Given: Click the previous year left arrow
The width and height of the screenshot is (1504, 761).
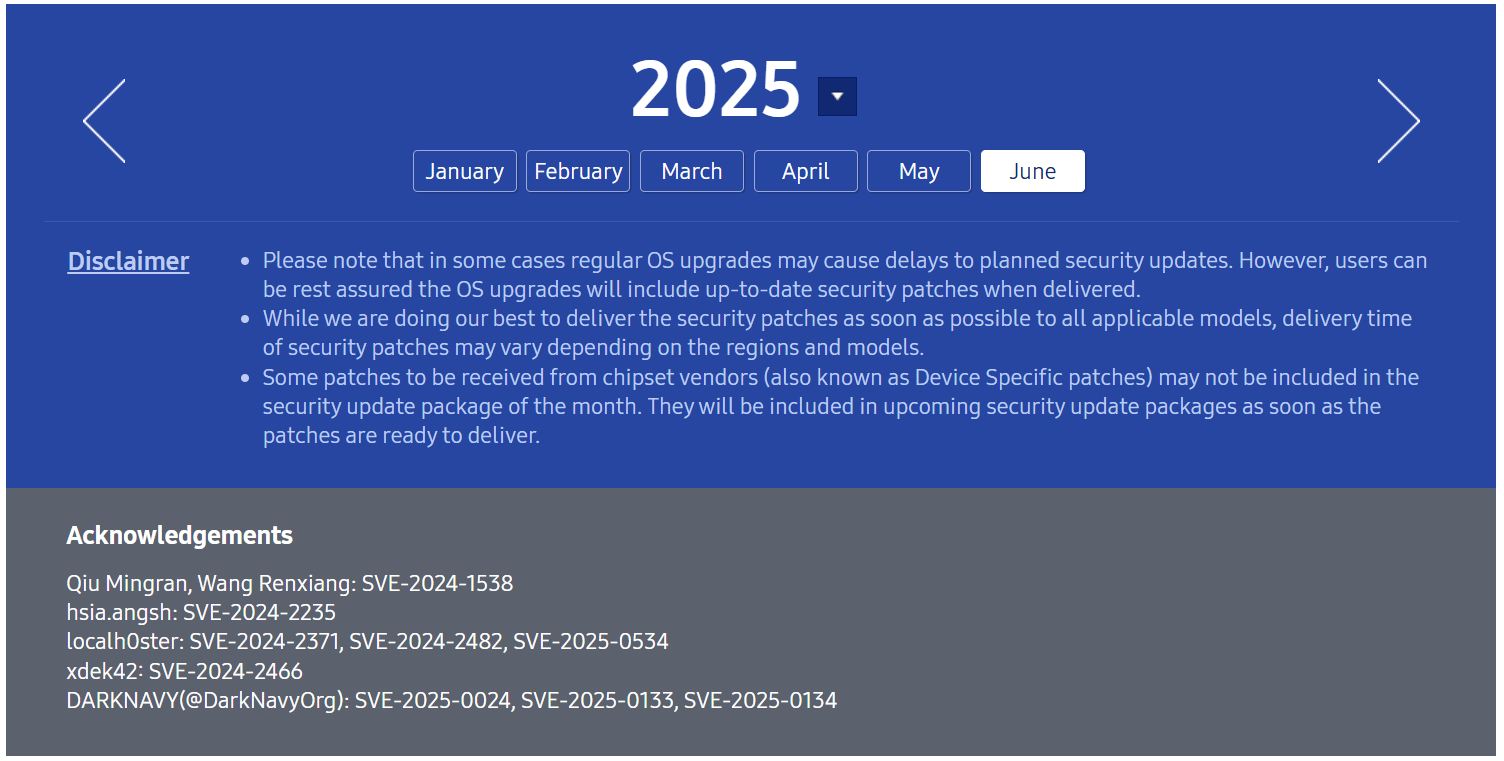Looking at the screenshot, I should point(104,121).
